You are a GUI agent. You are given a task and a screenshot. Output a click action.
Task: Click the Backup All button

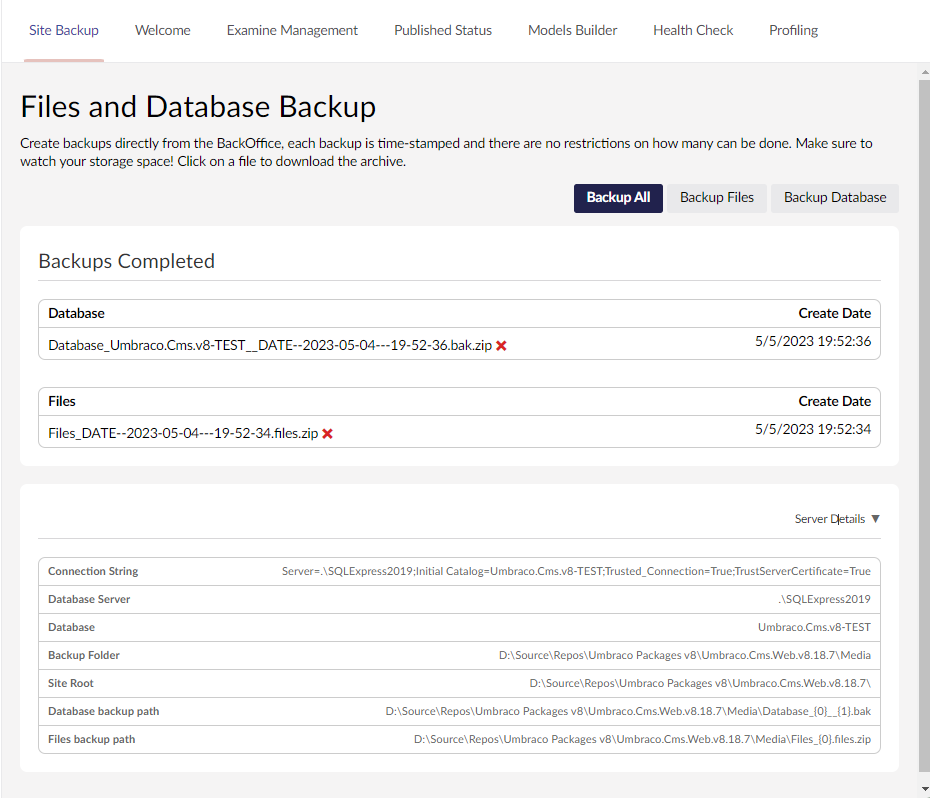[618, 198]
